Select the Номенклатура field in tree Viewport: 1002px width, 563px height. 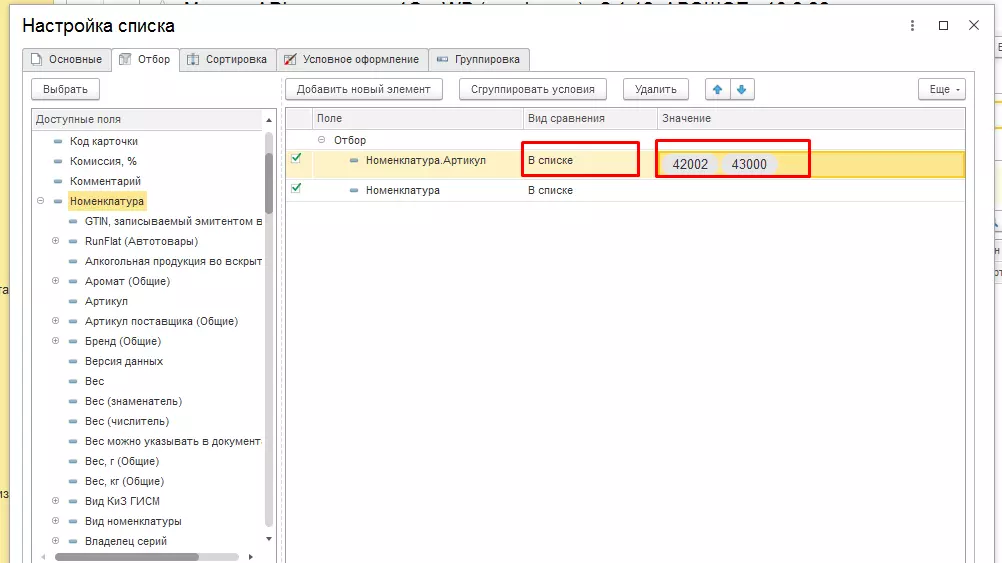107,201
